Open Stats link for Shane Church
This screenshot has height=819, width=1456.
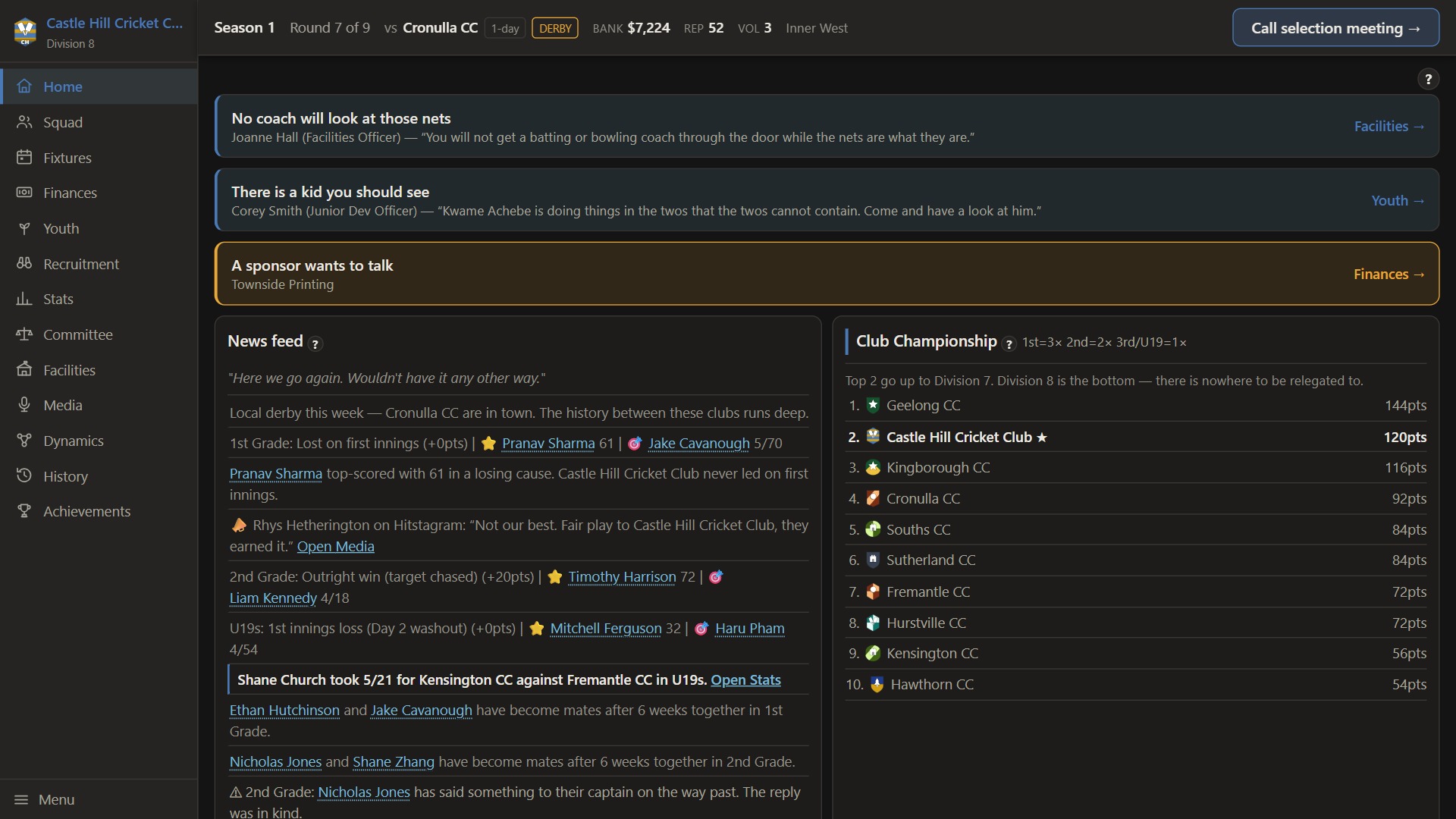tap(745, 679)
